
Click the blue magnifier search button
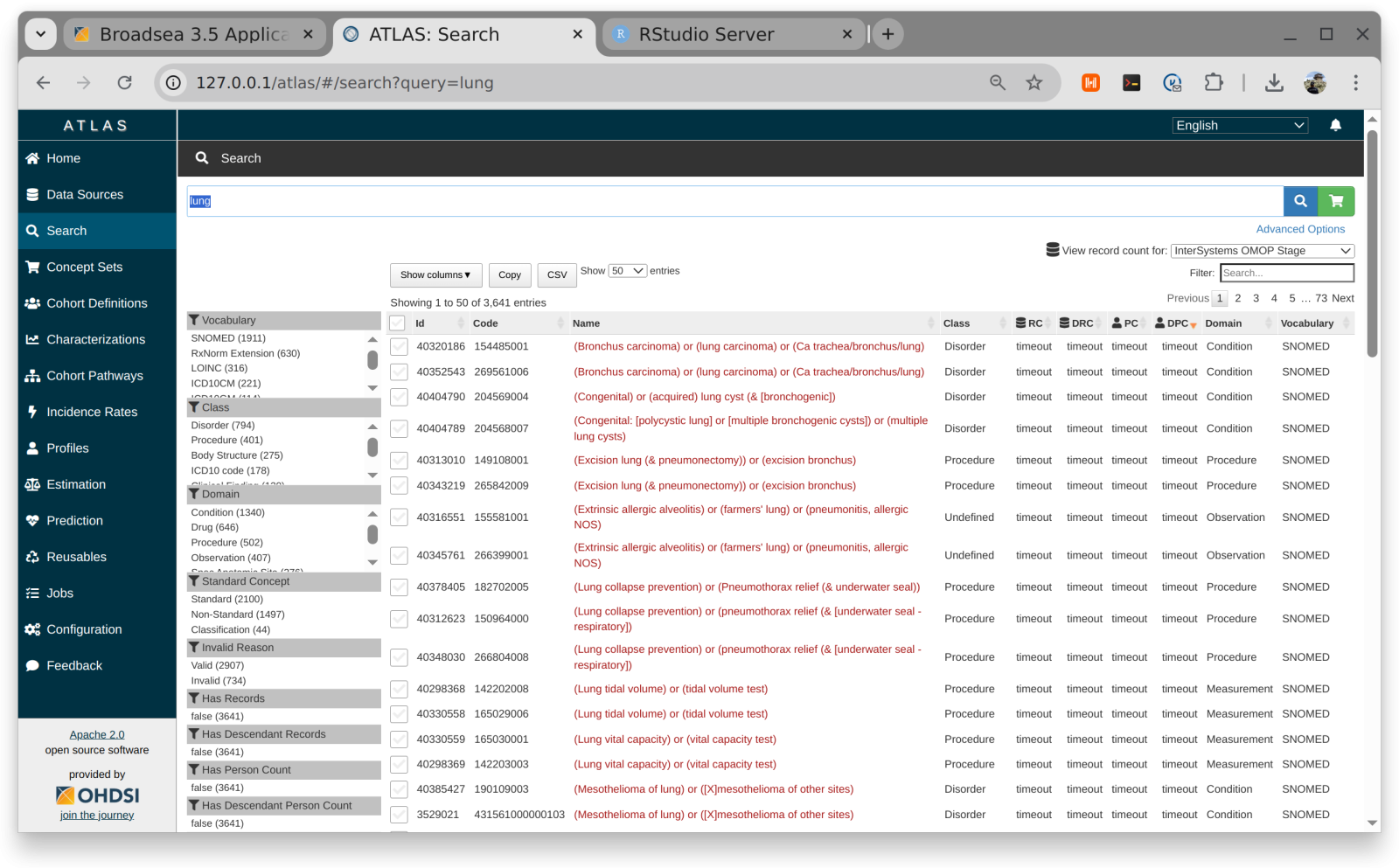point(1300,201)
